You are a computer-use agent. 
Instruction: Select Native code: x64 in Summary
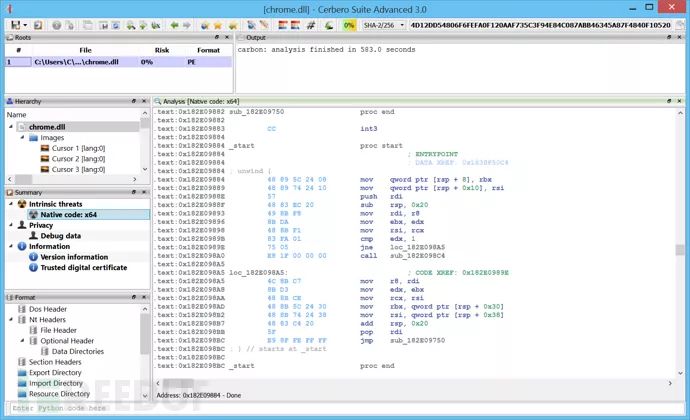pyautogui.click(x=68, y=214)
